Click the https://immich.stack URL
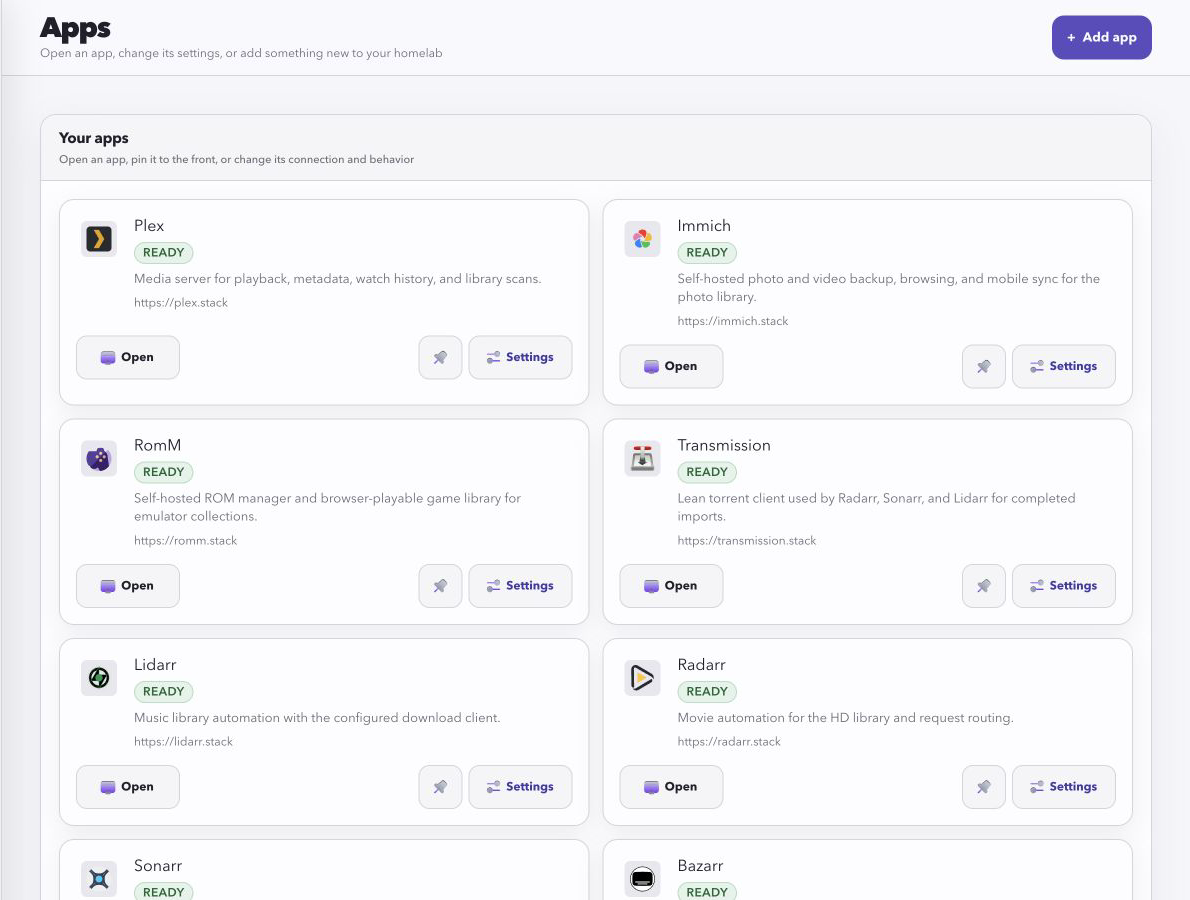The width and height of the screenshot is (1190, 900). tap(732, 321)
